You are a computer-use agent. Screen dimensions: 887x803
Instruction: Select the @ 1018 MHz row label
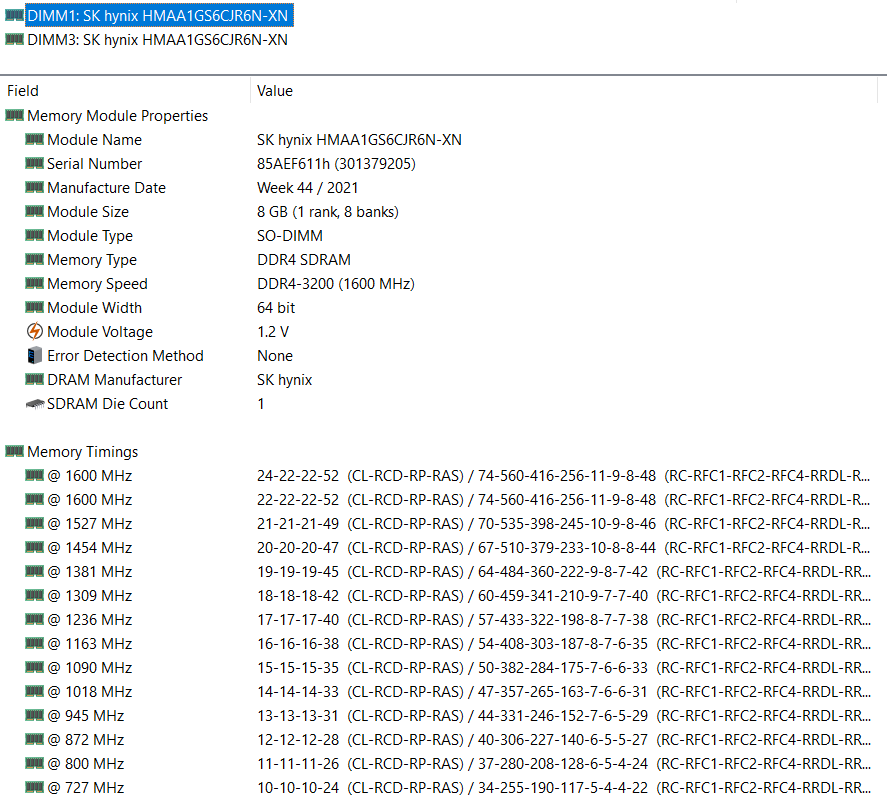pyautogui.click(x=89, y=692)
